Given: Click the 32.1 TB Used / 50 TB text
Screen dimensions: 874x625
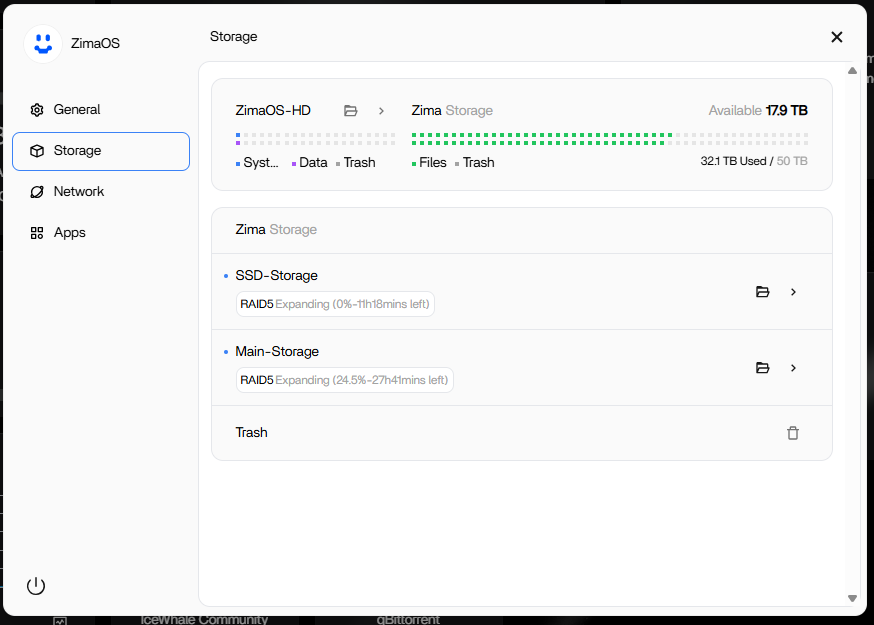Looking at the screenshot, I should (754, 161).
